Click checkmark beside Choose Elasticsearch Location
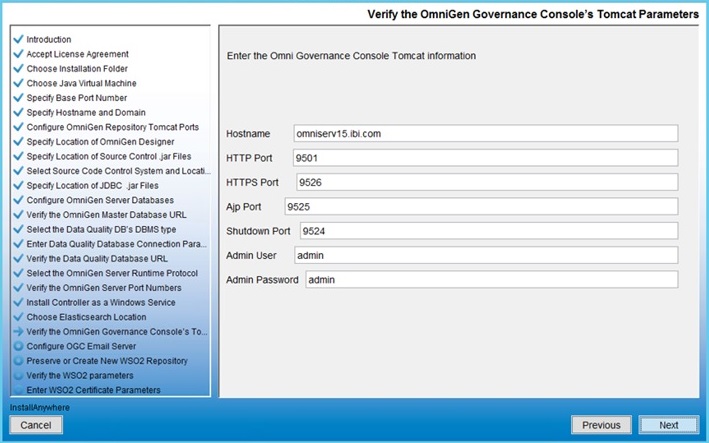 coord(18,317)
